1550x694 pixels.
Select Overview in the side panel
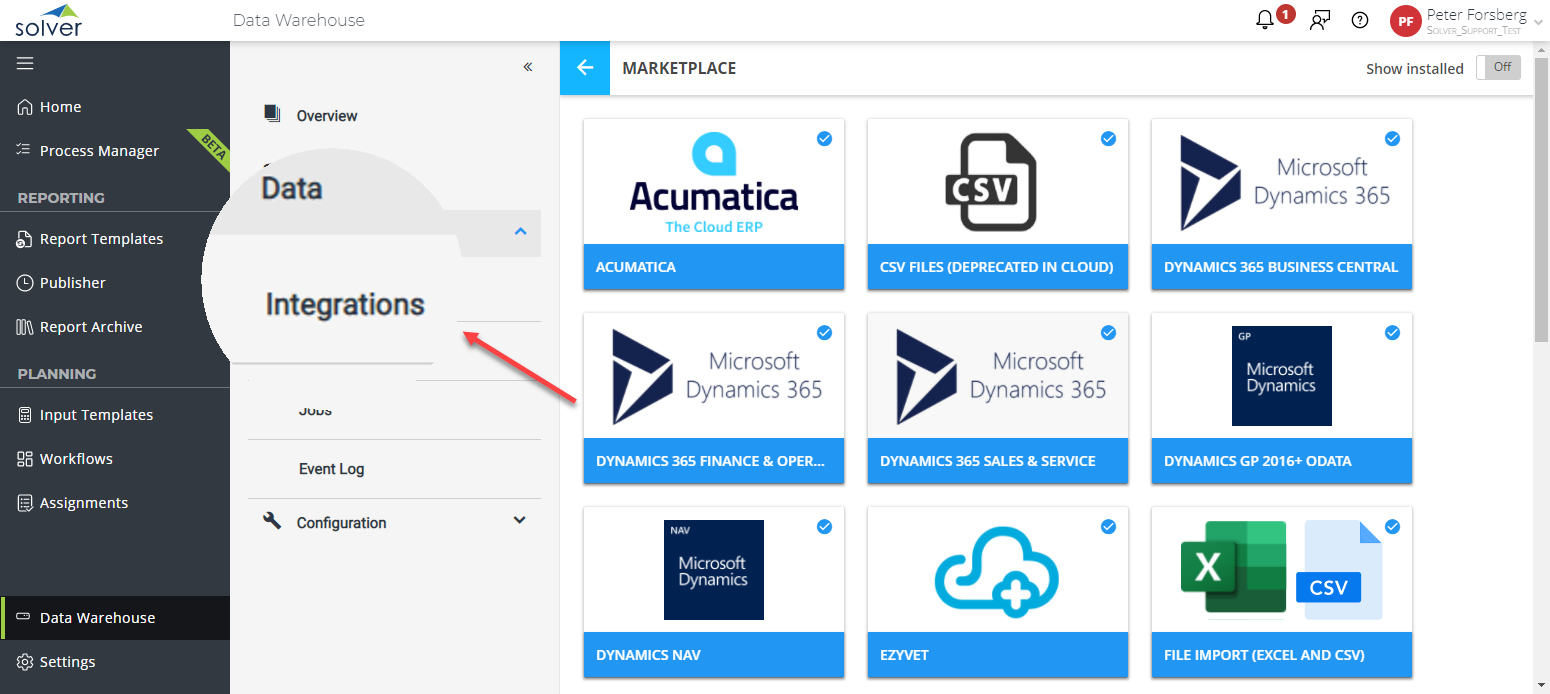(327, 116)
